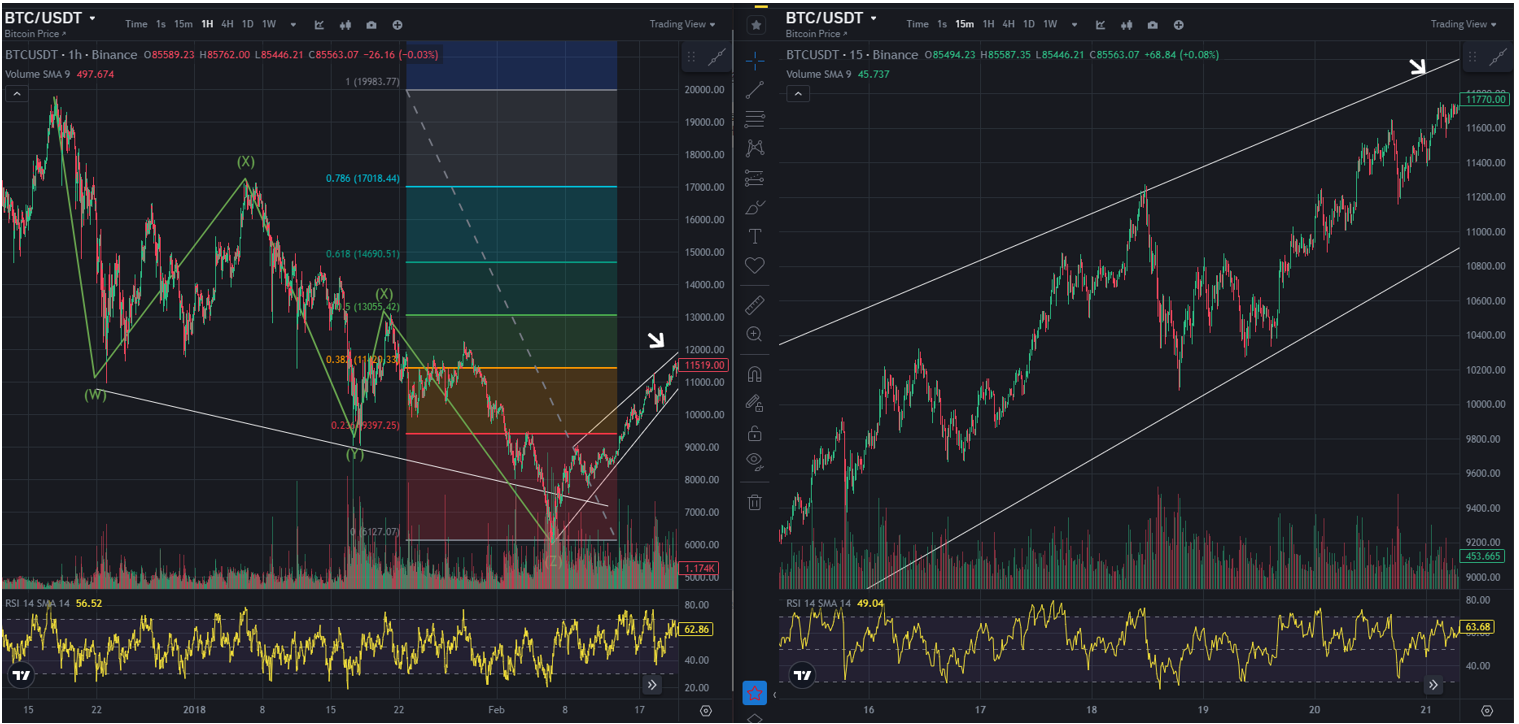Open left chart axis settings hexagon
The height and width of the screenshot is (724, 1519).
point(706,711)
